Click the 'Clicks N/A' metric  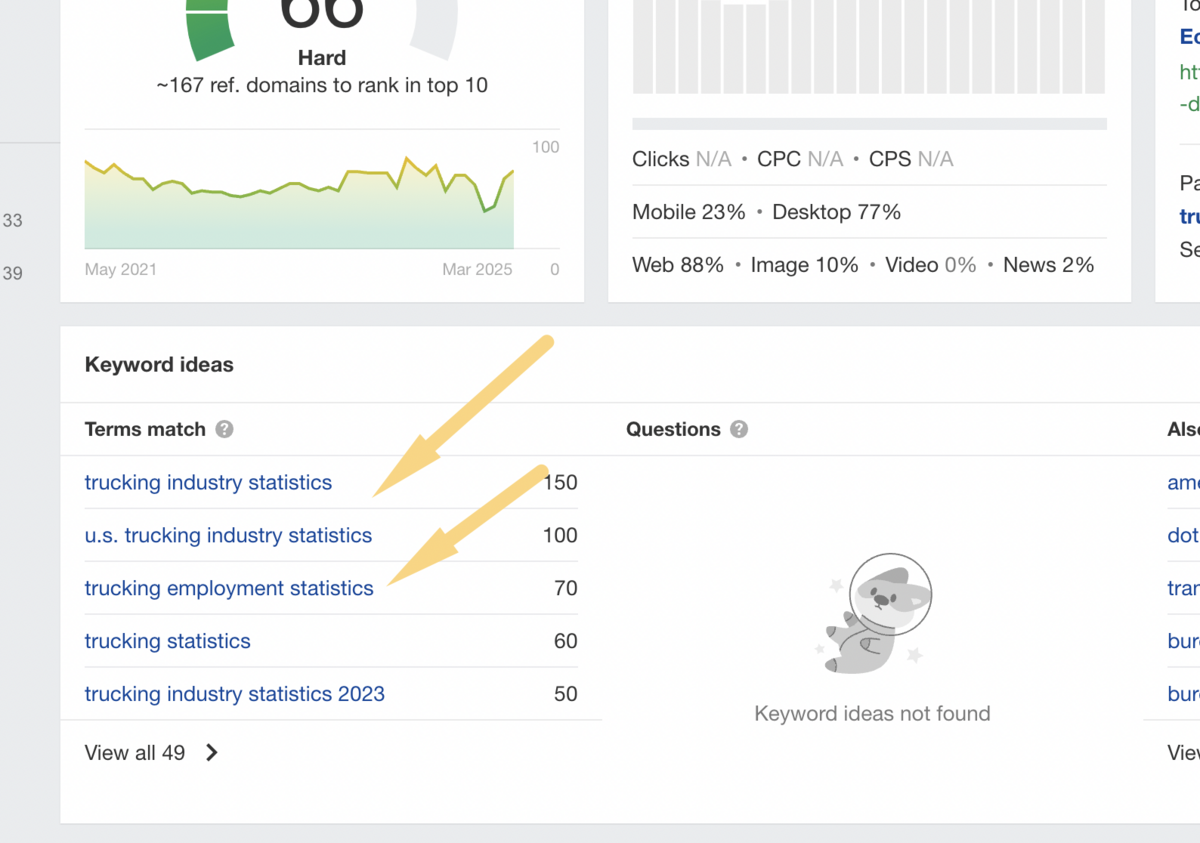coord(681,159)
